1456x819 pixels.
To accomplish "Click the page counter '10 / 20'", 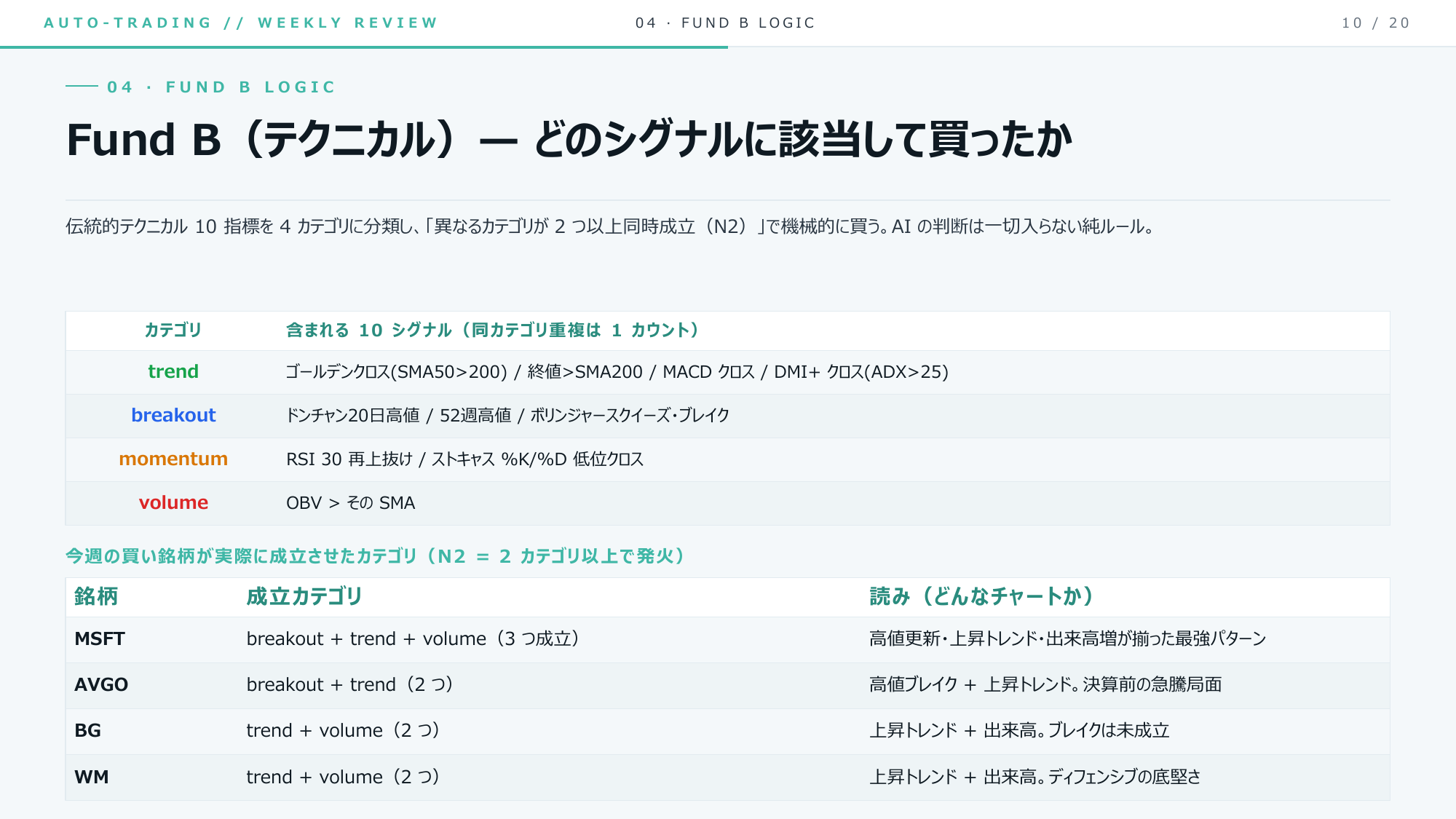I will [1376, 23].
